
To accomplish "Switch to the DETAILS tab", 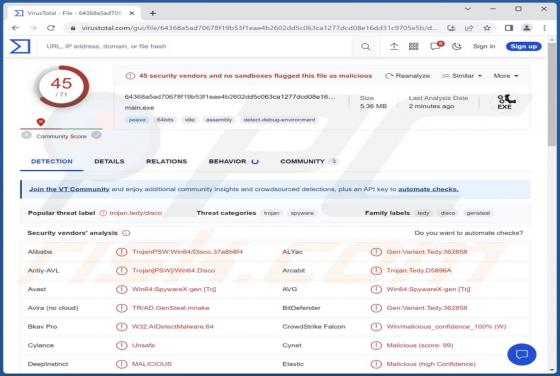I will coord(109,161).
